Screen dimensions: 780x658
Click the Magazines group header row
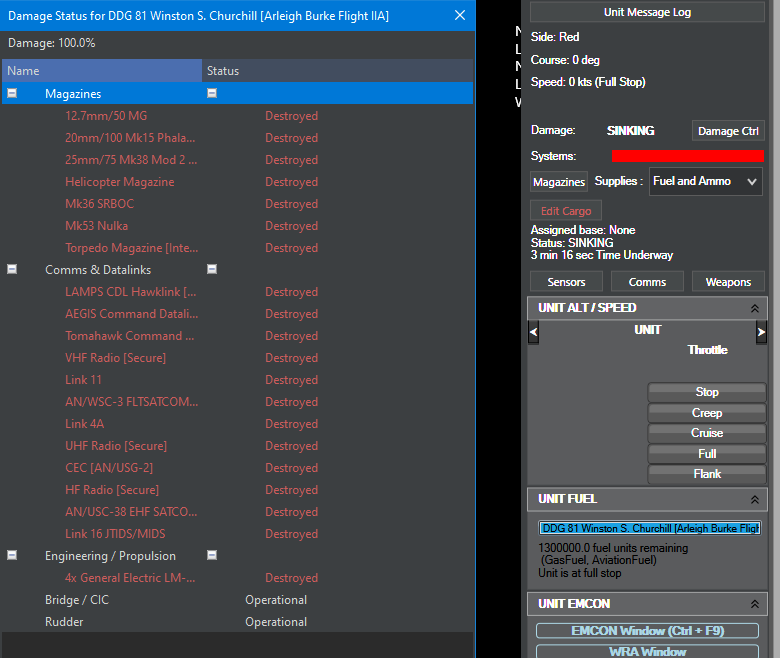click(x=237, y=94)
